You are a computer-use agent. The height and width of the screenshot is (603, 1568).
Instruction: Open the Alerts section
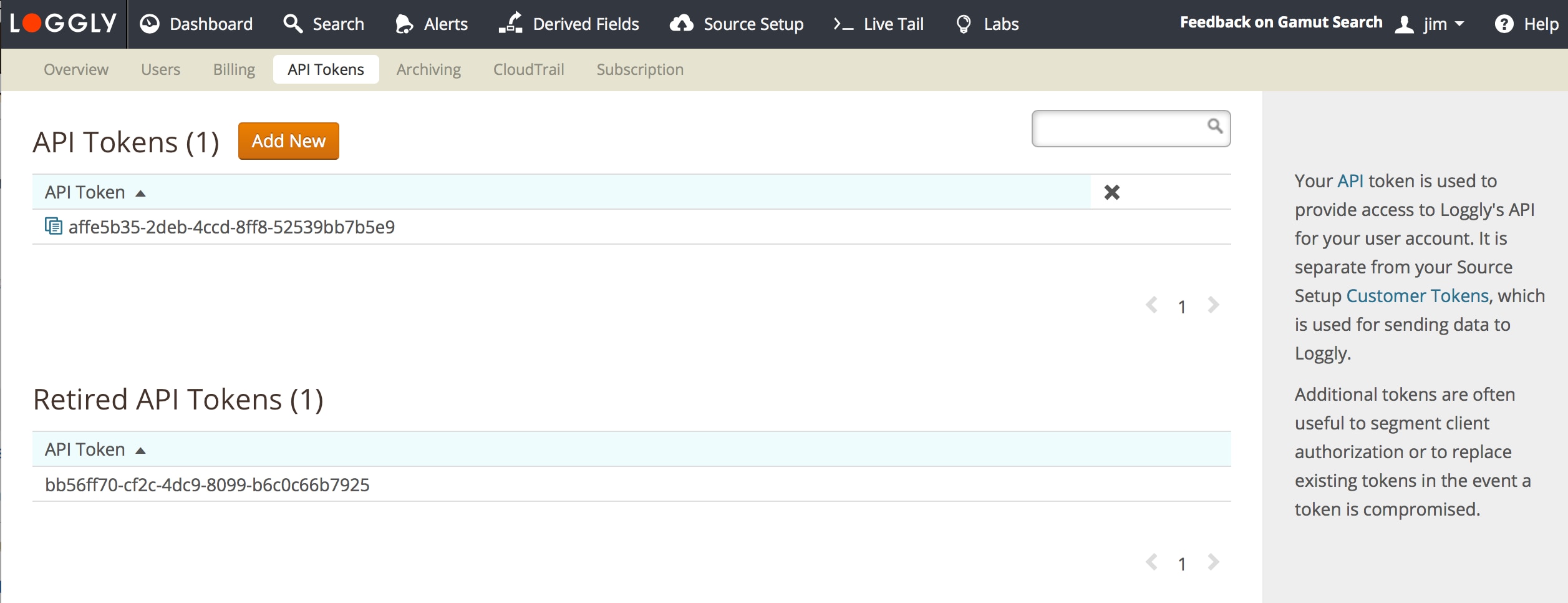click(x=432, y=24)
